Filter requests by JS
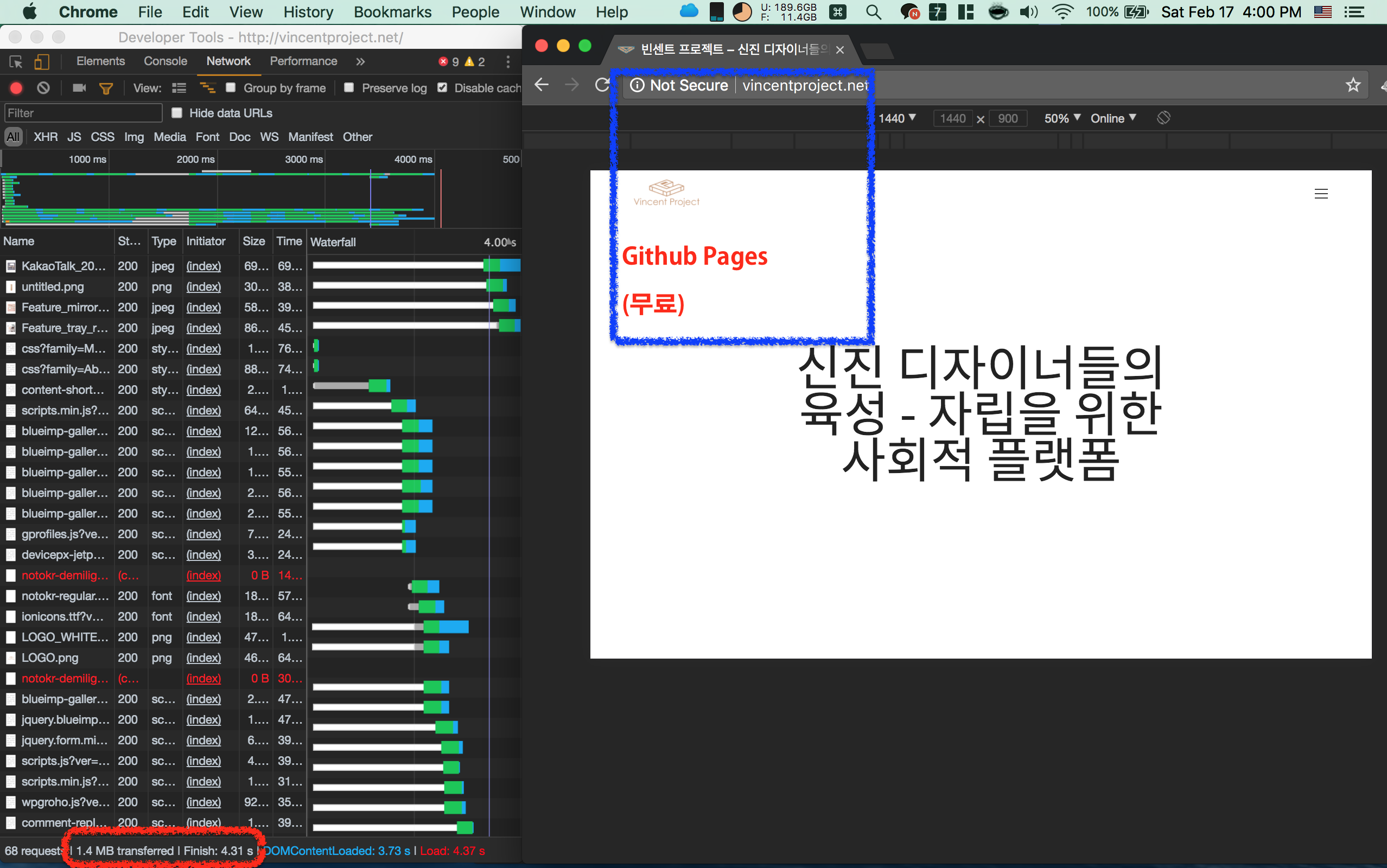 point(74,137)
